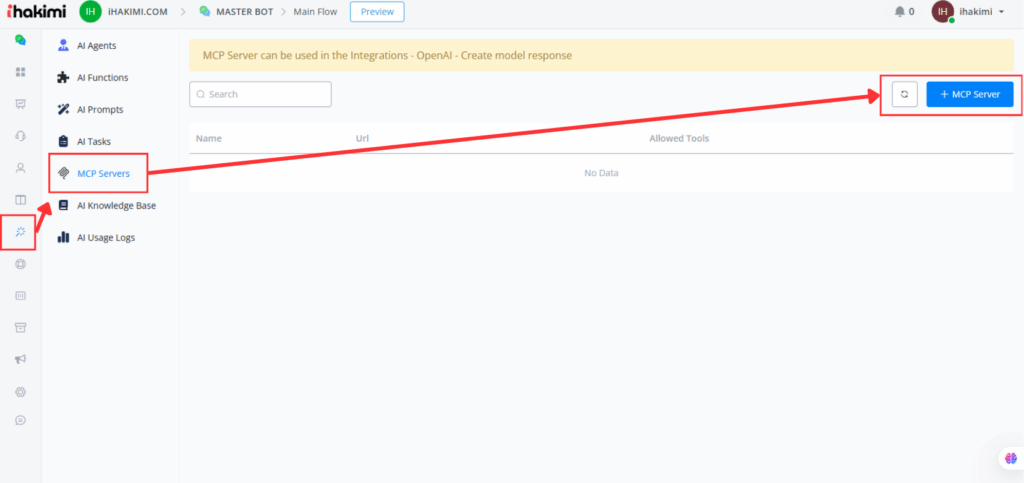Click the archive box icon in left rail

tap(20, 327)
